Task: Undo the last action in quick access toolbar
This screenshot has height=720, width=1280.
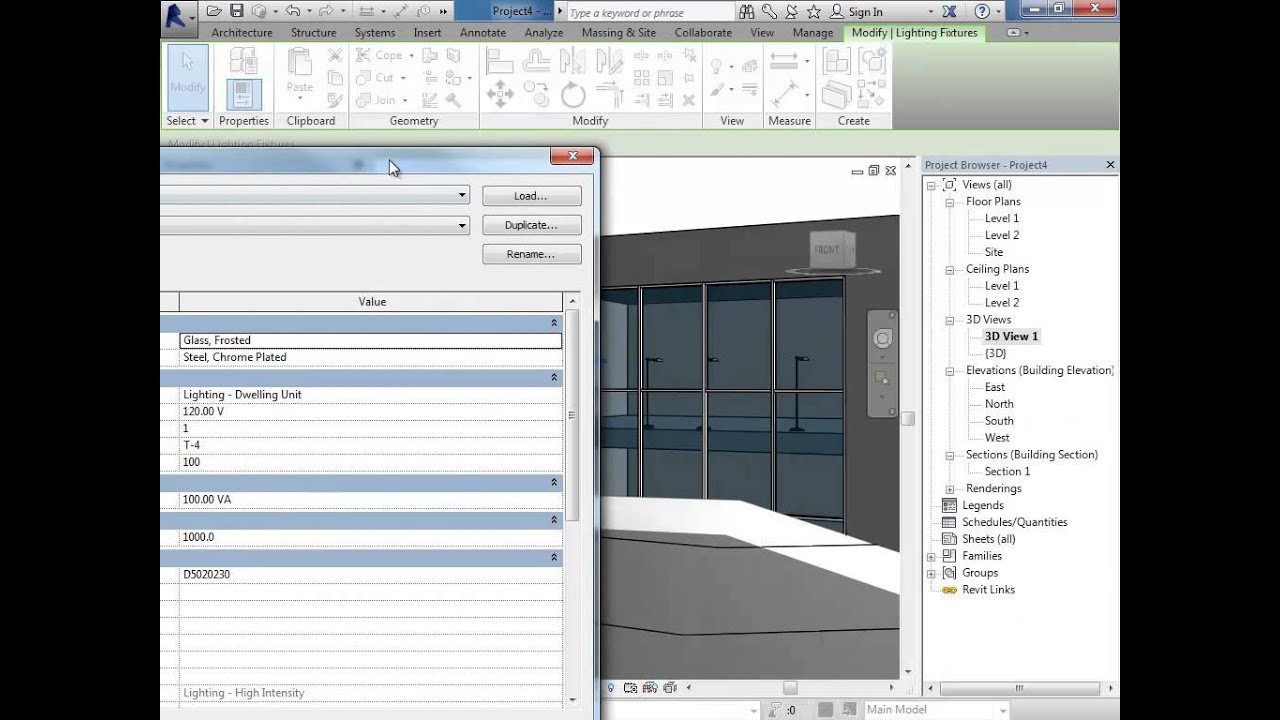Action: pos(293,12)
